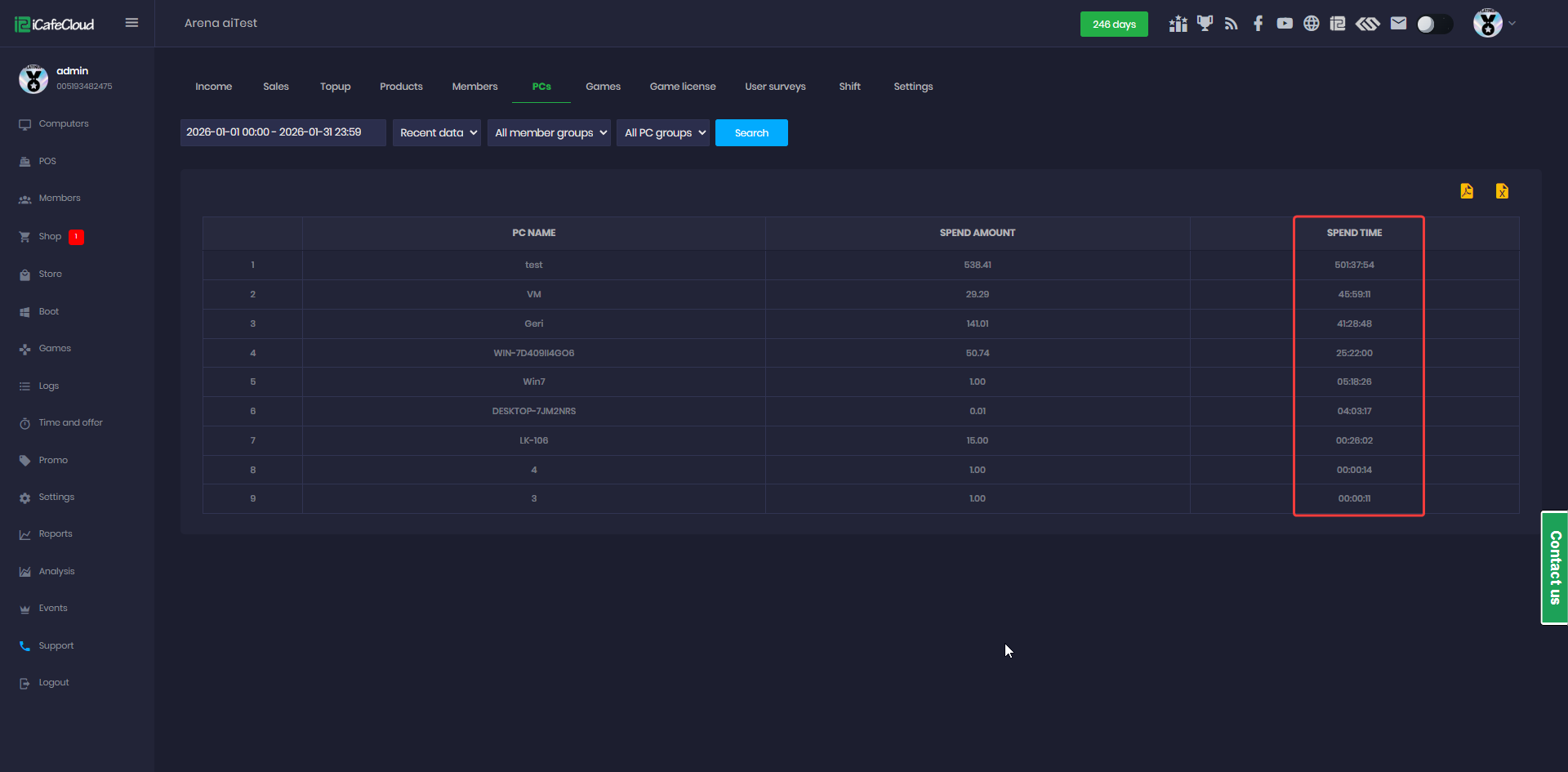Expand the Recent data dropdown
Viewport: 1568px width, 772px height.
click(437, 133)
